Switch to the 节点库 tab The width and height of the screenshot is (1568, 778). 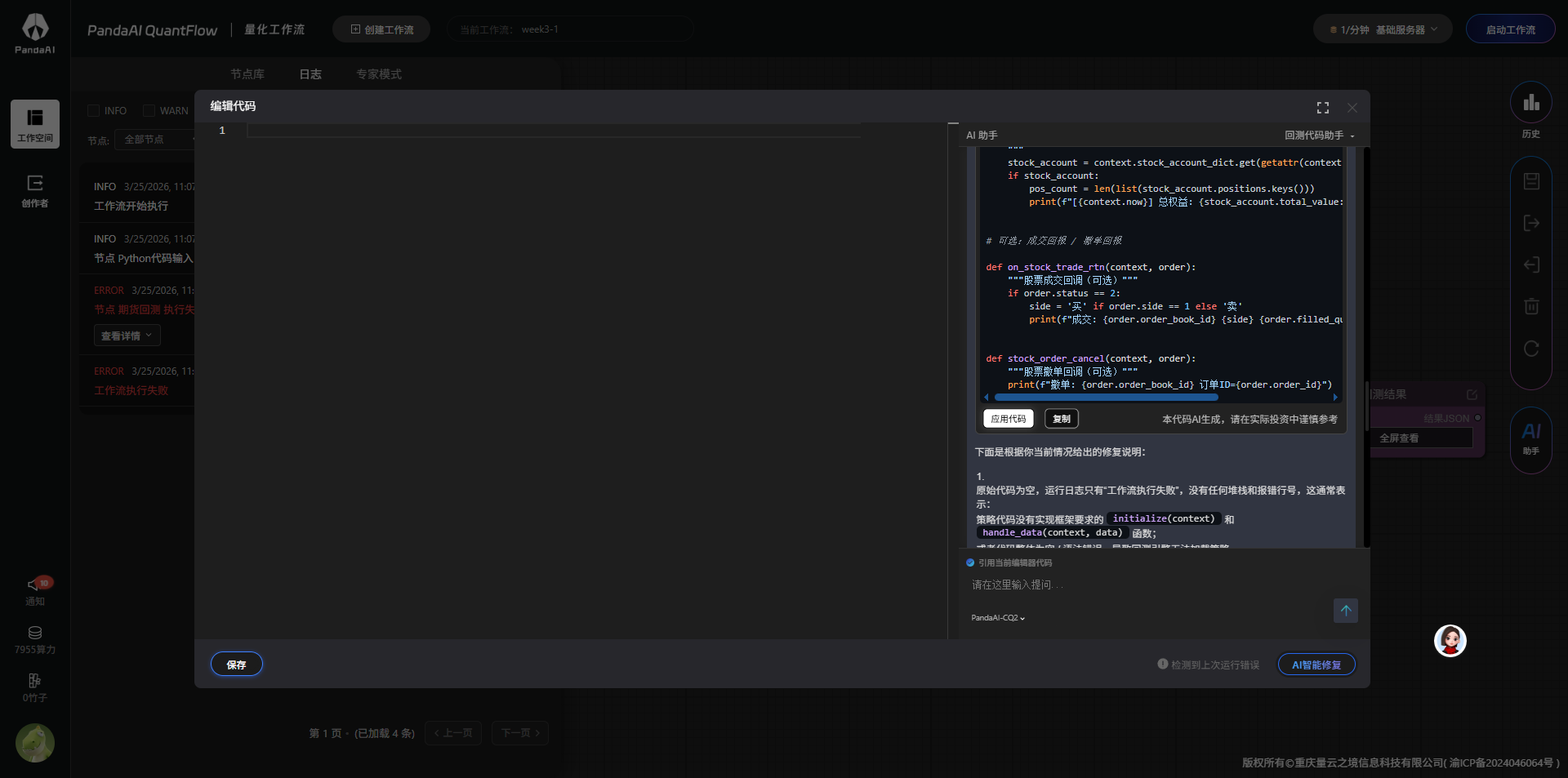click(247, 73)
